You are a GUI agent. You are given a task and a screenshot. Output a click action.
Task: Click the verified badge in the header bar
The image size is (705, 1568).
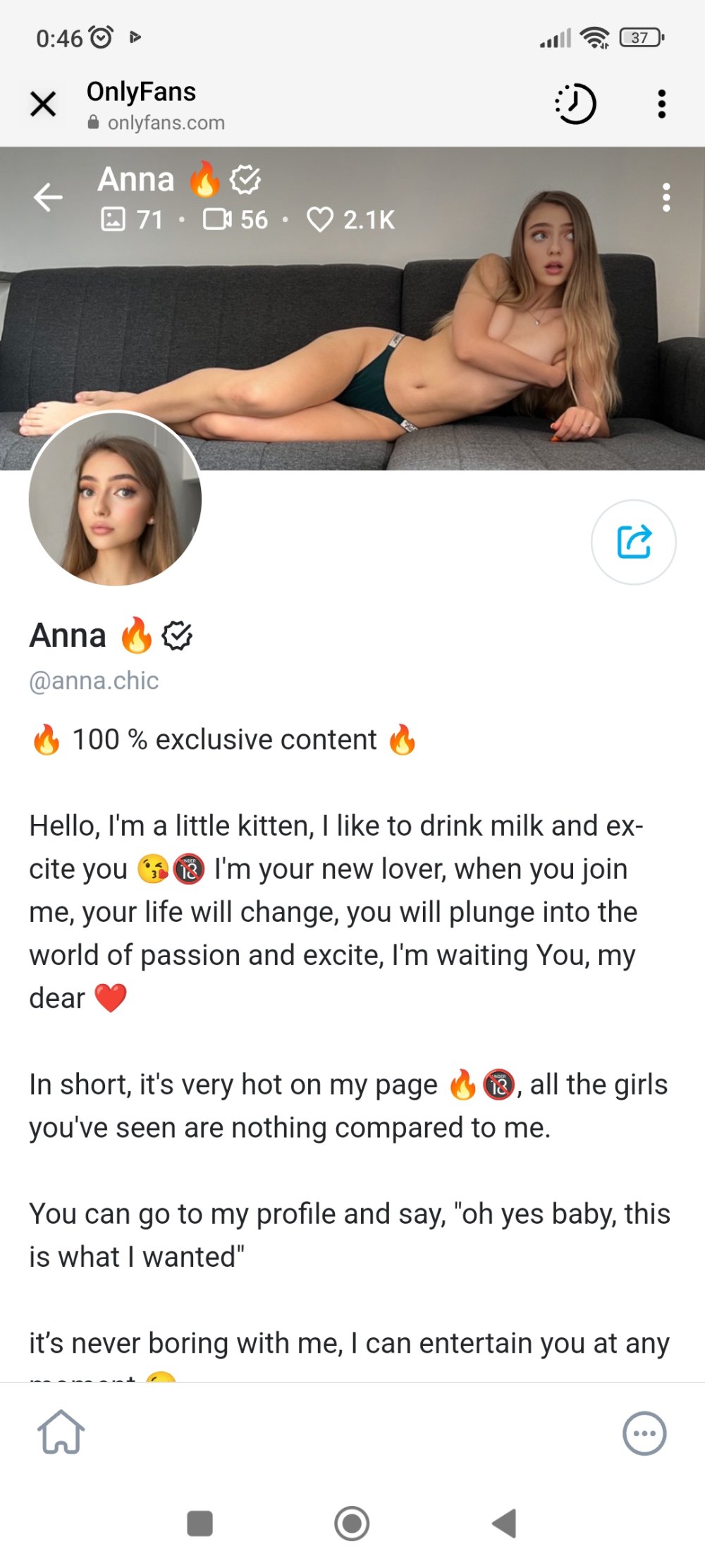pyautogui.click(x=245, y=180)
